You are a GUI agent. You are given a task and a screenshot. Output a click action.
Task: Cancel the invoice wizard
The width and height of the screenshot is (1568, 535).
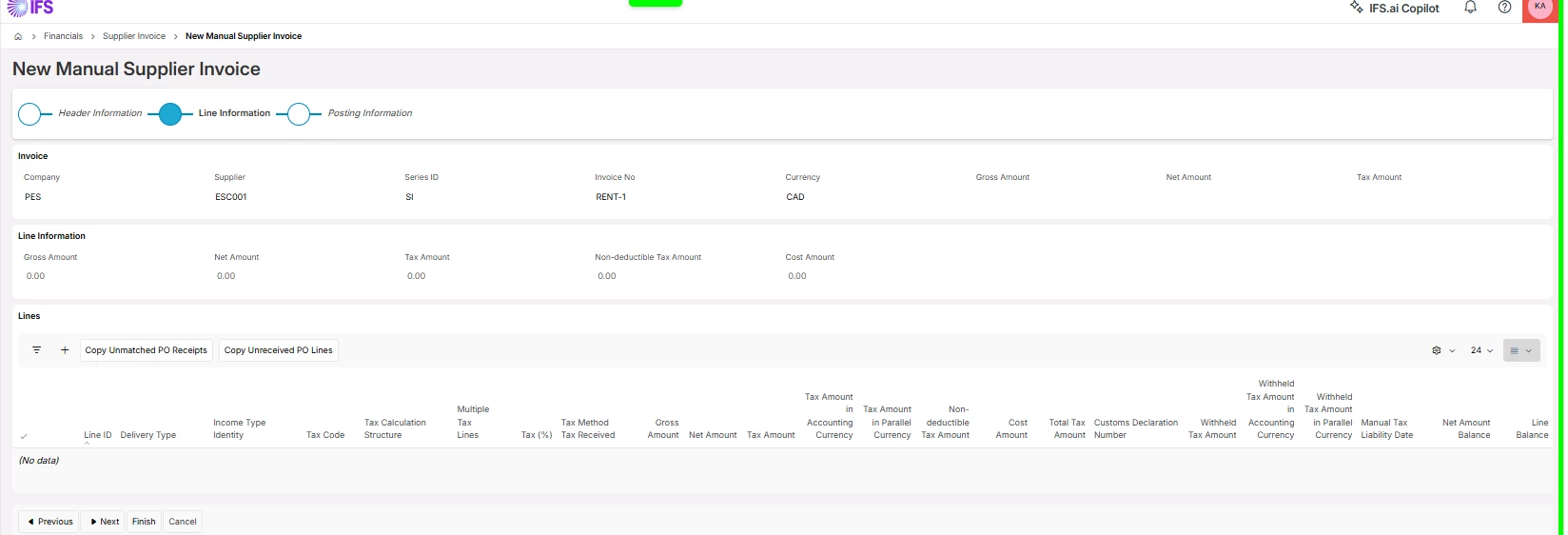click(x=183, y=522)
